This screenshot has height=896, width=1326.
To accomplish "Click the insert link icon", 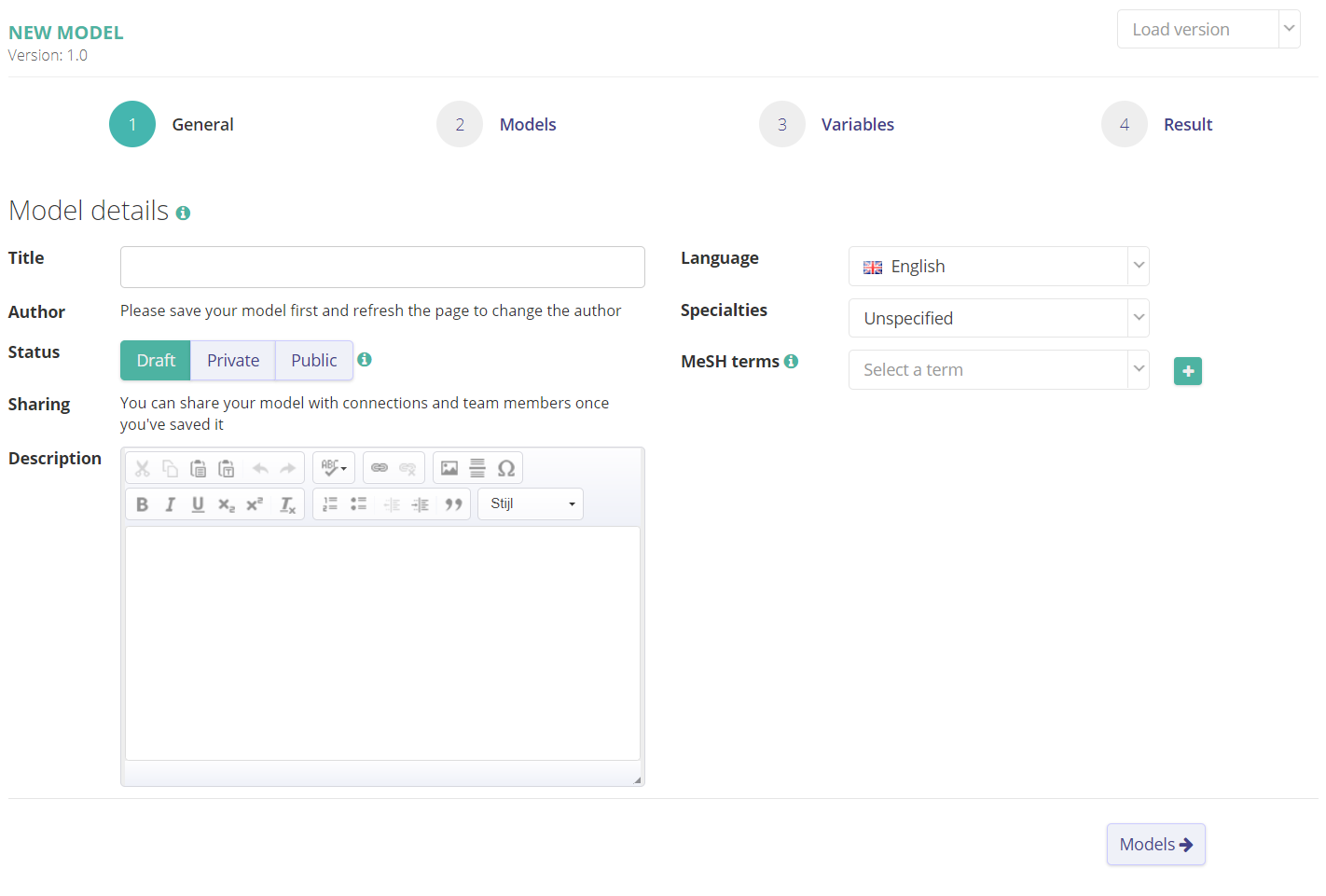I will tap(380, 468).
